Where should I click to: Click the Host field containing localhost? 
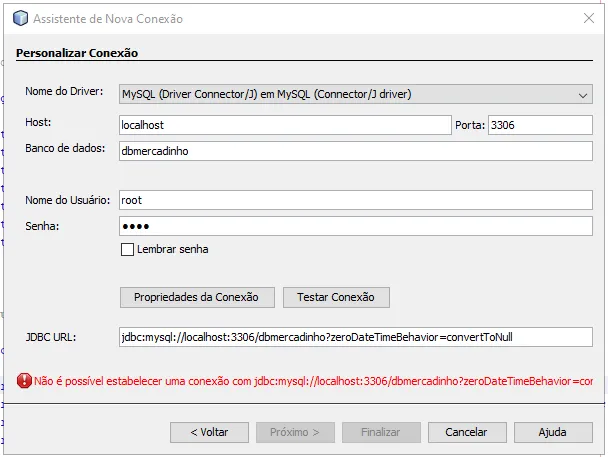pyautogui.click(x=285, y=125)
